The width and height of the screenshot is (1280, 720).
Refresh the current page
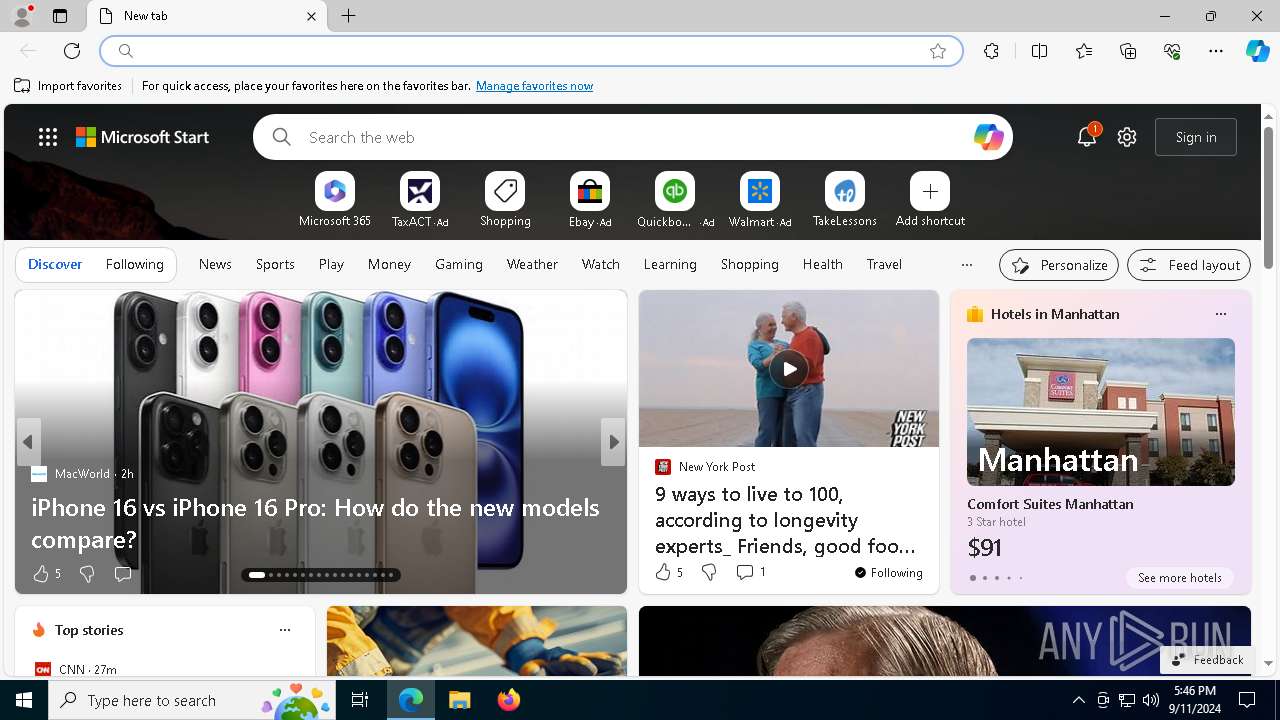(x=72, y=51)
